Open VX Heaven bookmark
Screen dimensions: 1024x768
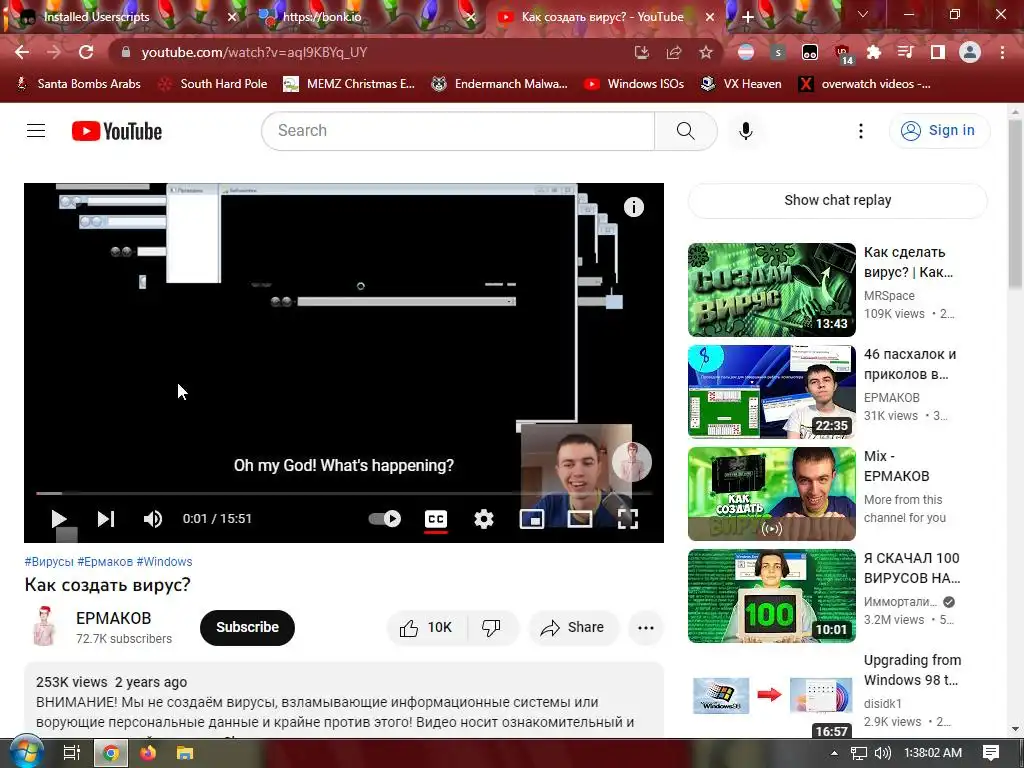741,84
